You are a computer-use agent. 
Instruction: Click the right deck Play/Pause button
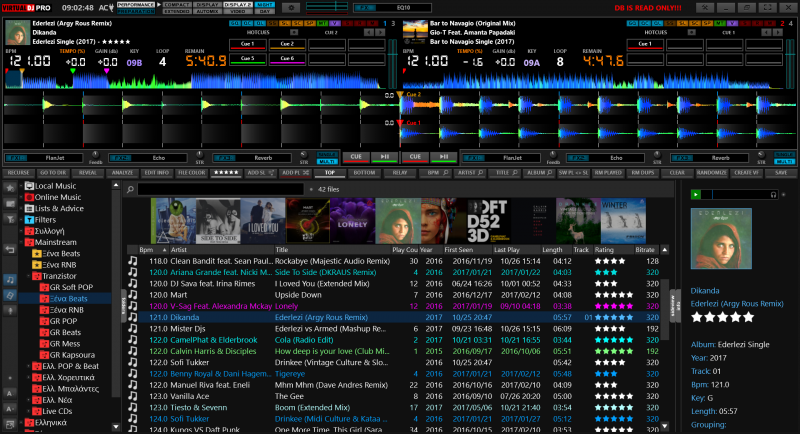tap(443, 157)
